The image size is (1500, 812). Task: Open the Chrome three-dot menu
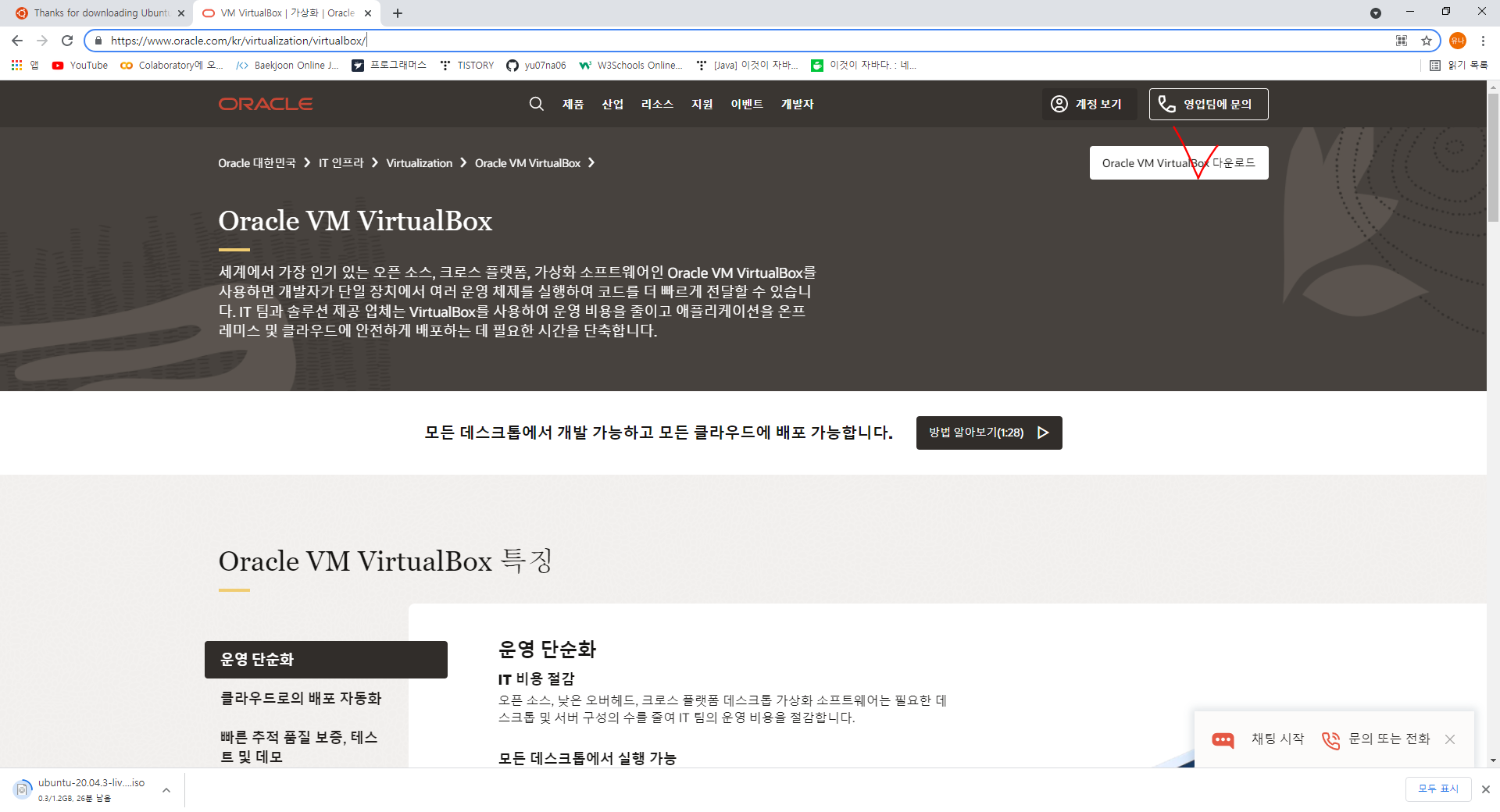click(1483, 41)
